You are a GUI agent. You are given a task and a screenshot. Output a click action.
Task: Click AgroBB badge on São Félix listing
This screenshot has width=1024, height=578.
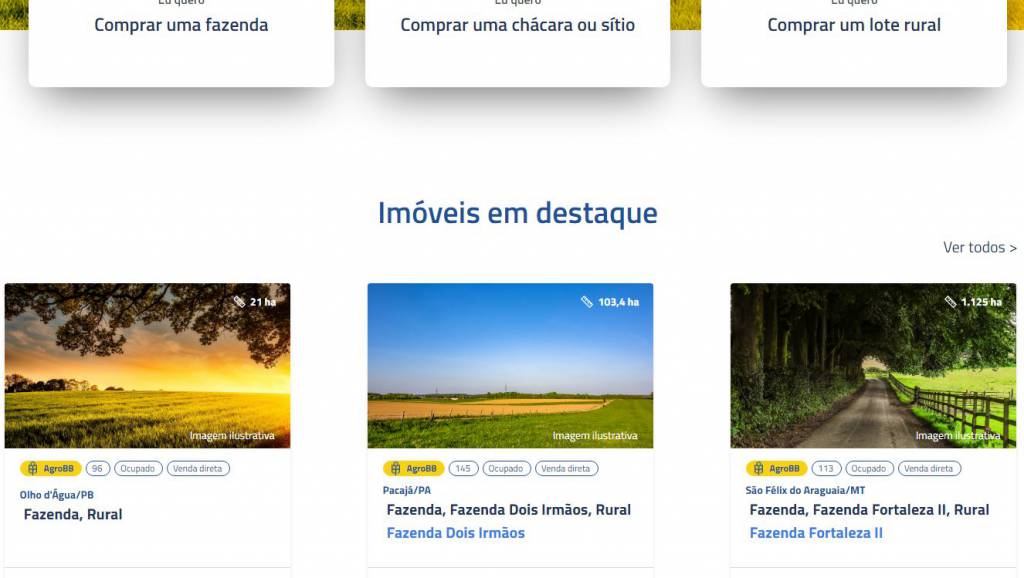pos(776,468)
